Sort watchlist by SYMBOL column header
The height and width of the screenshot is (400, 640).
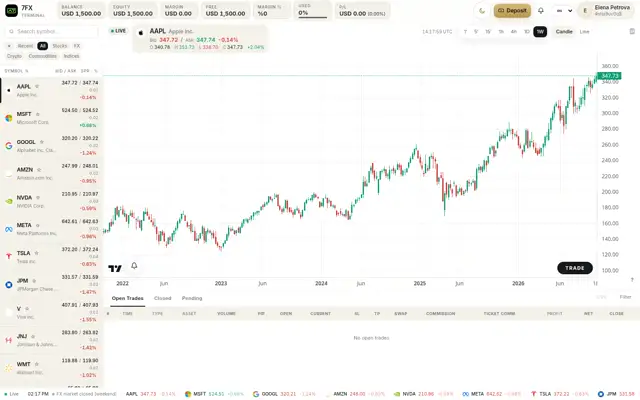pyautogui.click(x=16, y=71)
